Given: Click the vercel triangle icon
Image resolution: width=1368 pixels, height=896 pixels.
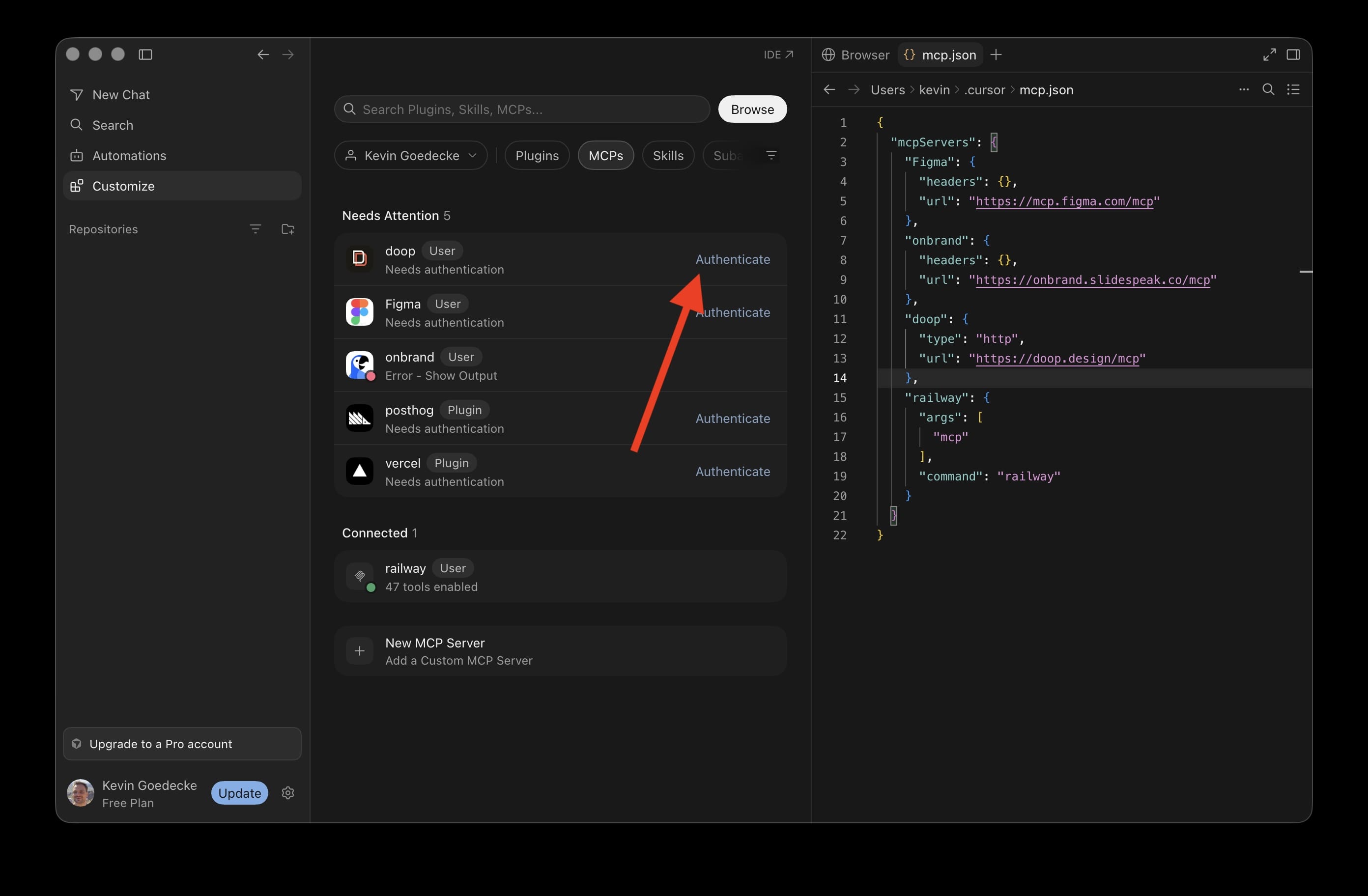Looking at the screenshot, I should [360, 471].
